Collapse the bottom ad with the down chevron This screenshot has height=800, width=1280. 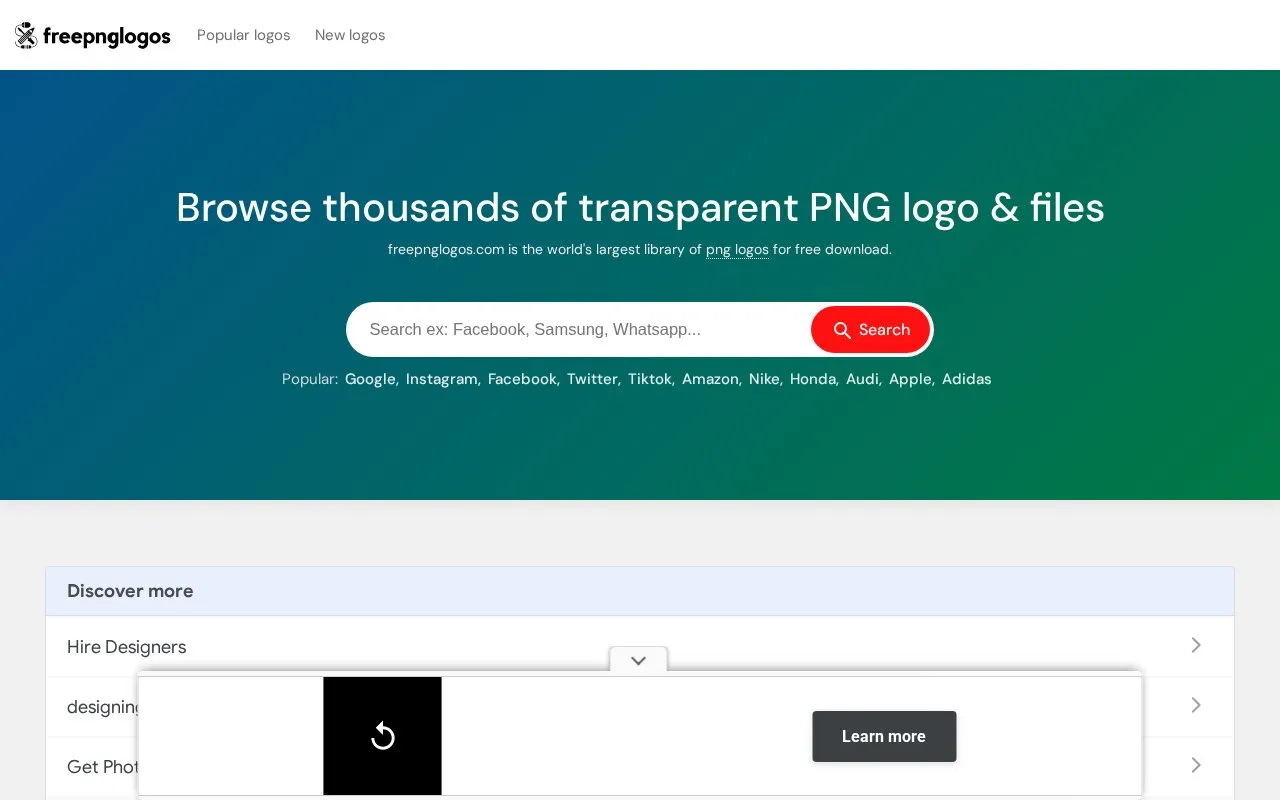coord(638,660)
